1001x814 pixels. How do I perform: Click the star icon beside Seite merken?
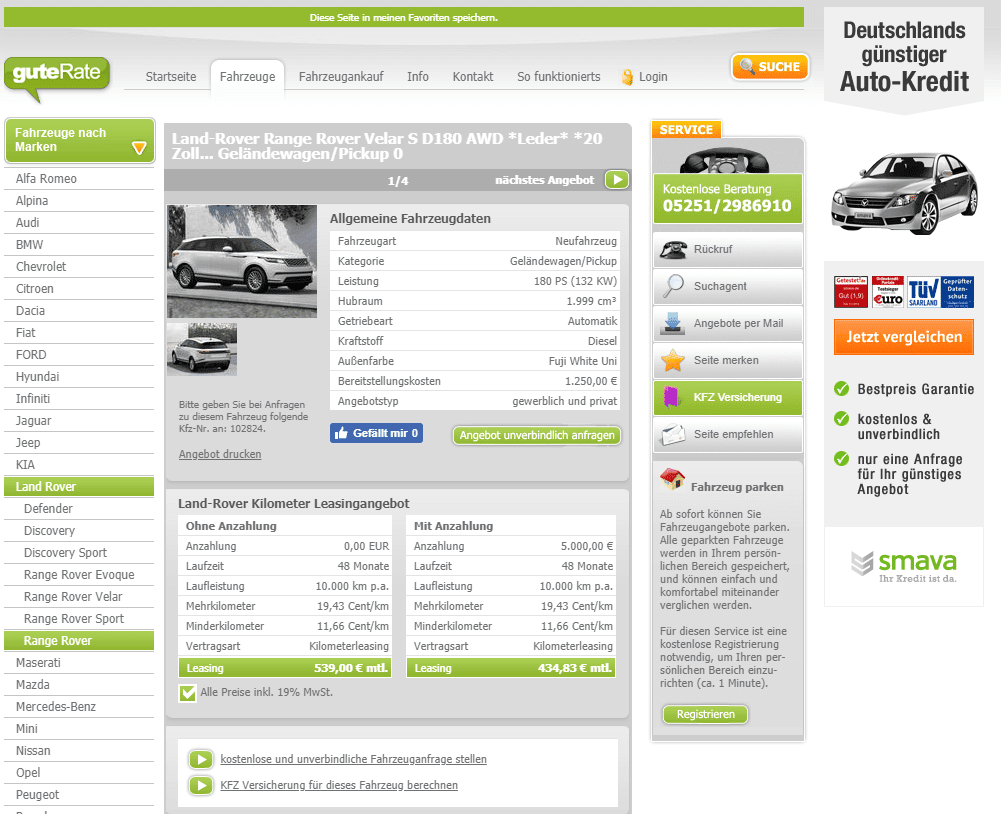coord(673,360)
